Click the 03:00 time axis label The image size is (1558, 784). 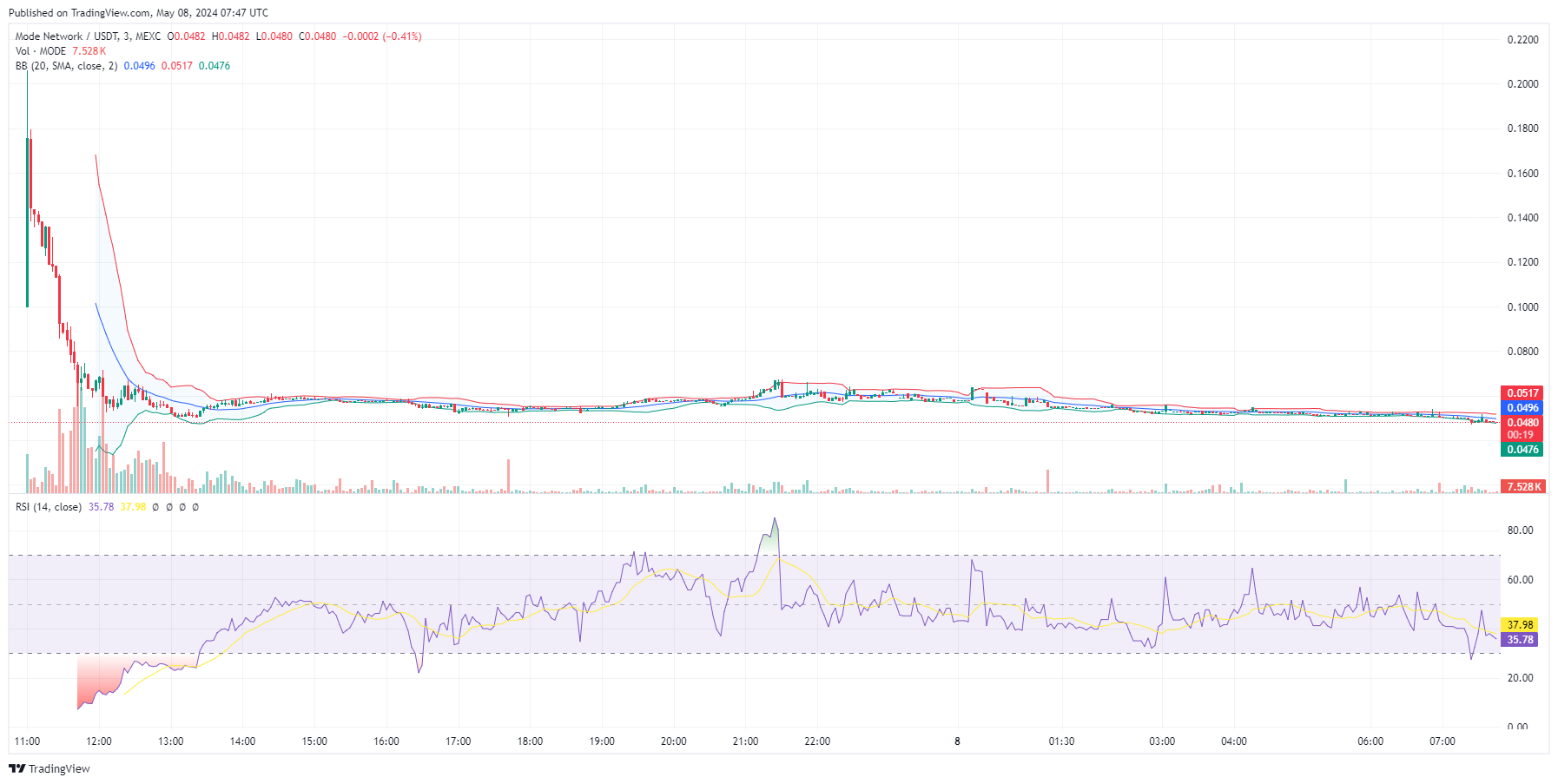coord(1162,741)
